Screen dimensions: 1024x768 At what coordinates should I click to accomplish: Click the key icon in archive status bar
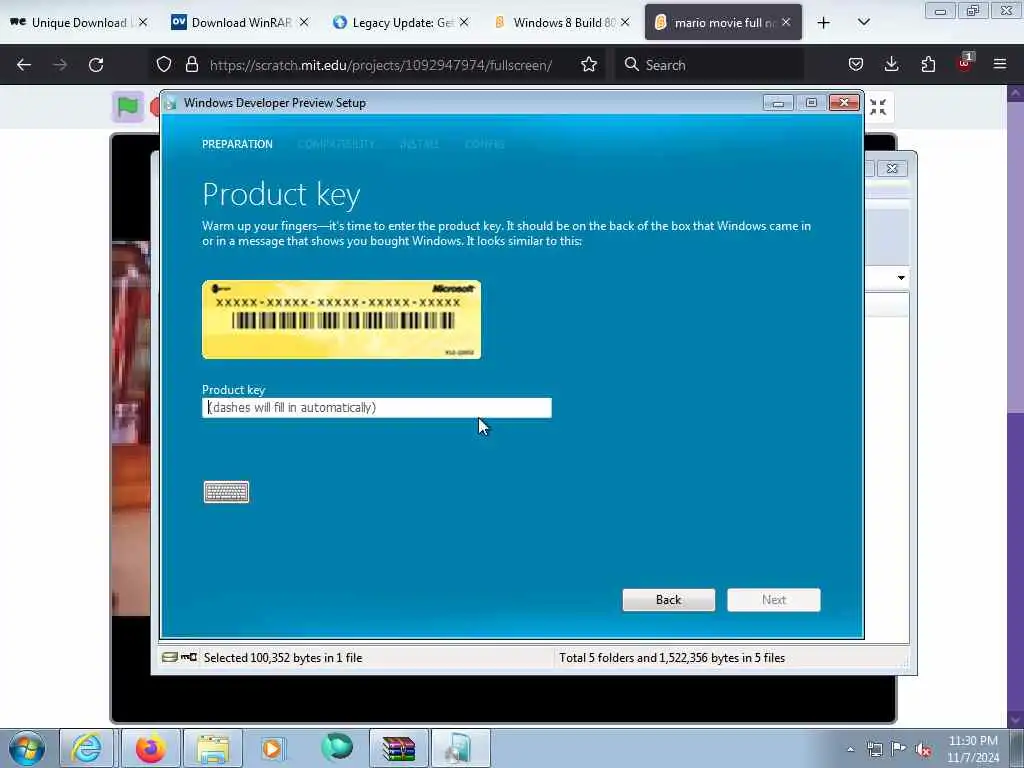pos(189,657)
